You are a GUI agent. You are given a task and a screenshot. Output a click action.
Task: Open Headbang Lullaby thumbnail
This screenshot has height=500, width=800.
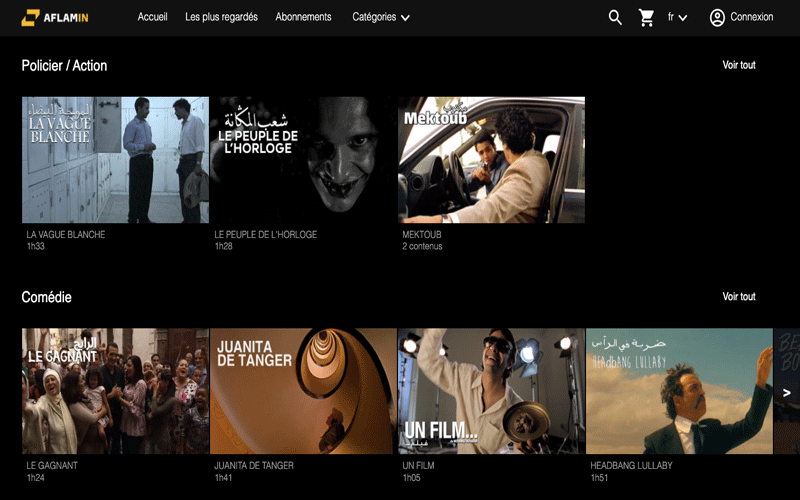(x=678, y=391)
